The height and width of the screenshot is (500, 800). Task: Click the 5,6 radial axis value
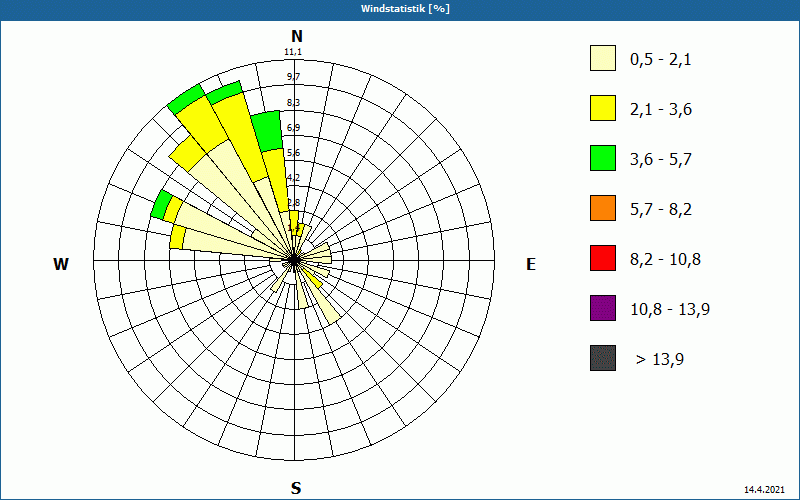[293, 153]
